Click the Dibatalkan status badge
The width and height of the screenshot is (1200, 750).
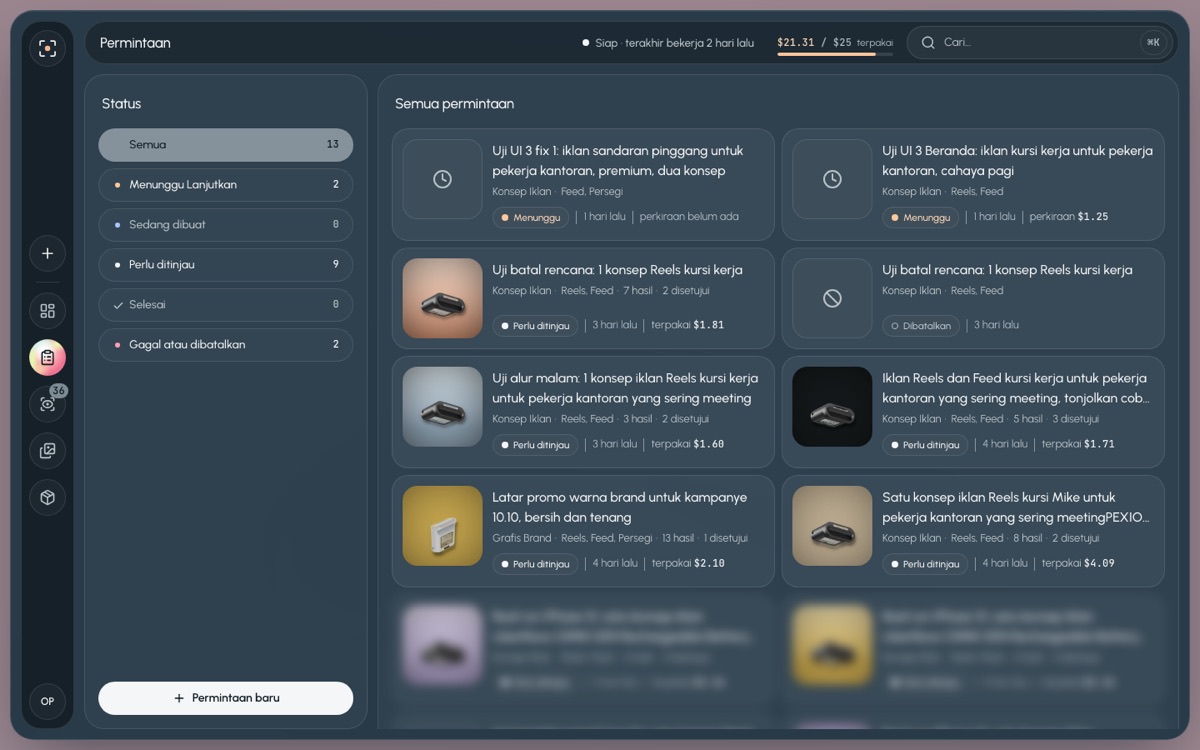920,326
